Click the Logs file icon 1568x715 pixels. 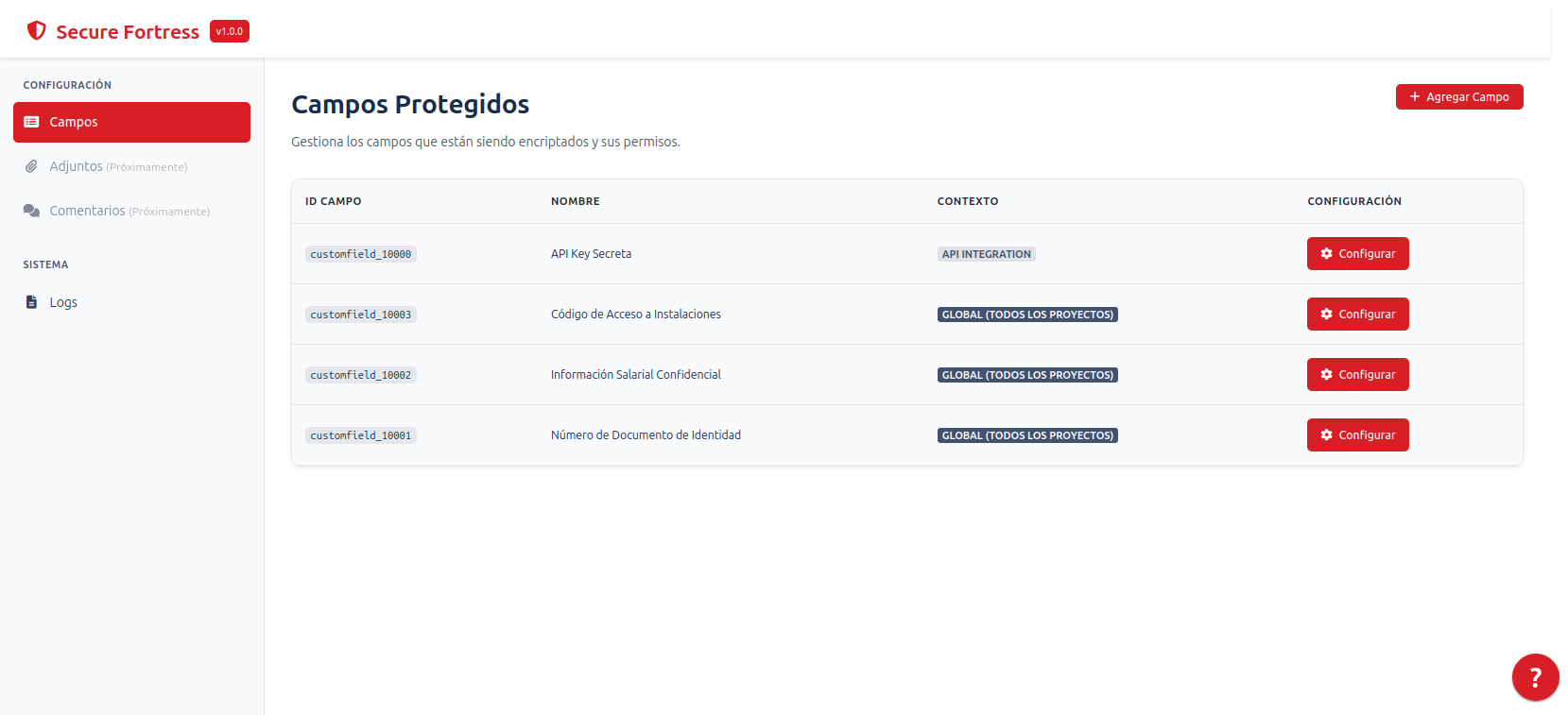click(x=31, y=302)
